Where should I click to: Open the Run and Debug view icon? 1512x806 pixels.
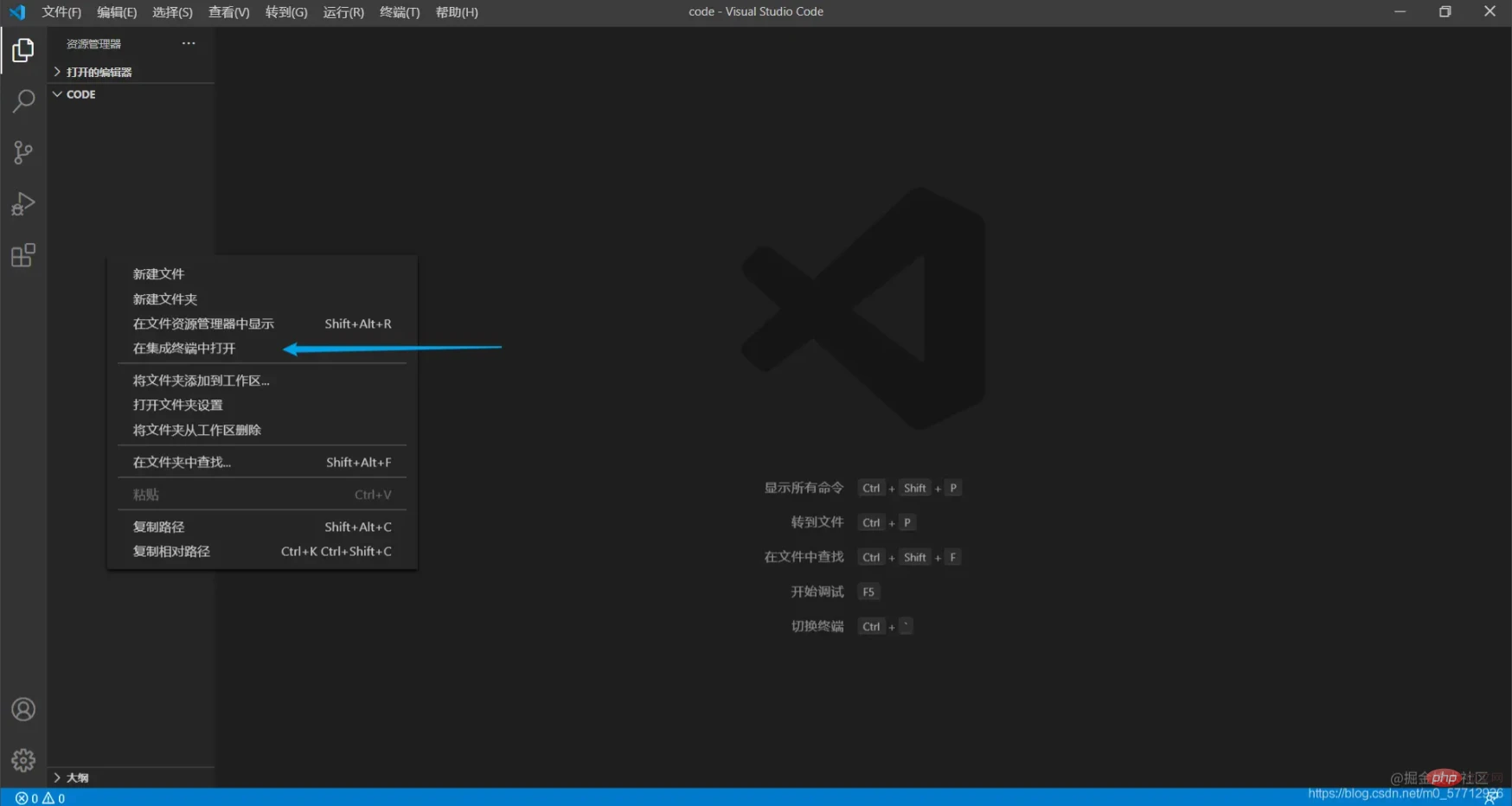tap(23, 204)
